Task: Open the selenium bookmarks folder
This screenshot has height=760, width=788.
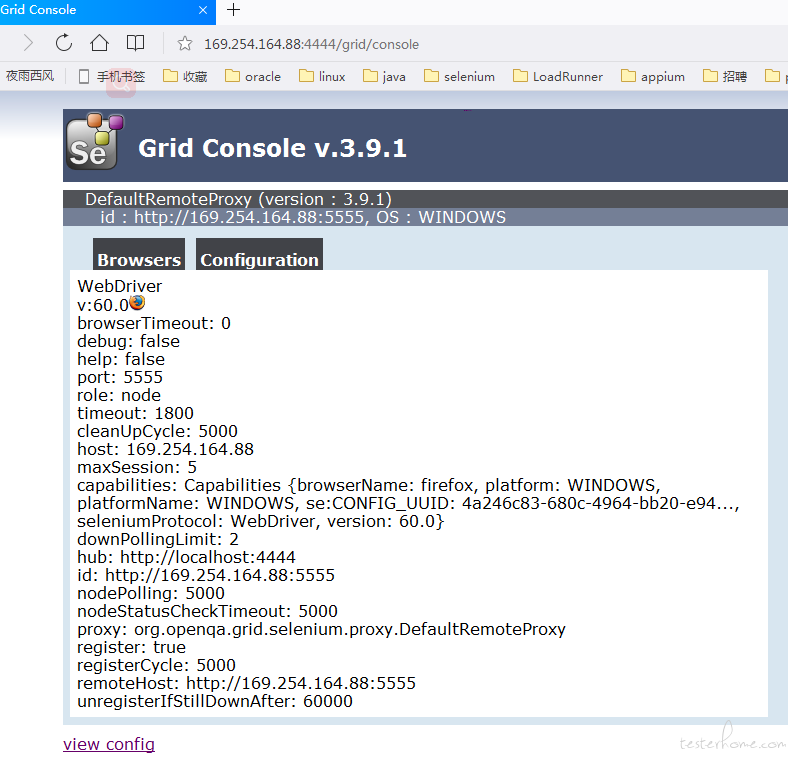Action: (x=459, y=77)
